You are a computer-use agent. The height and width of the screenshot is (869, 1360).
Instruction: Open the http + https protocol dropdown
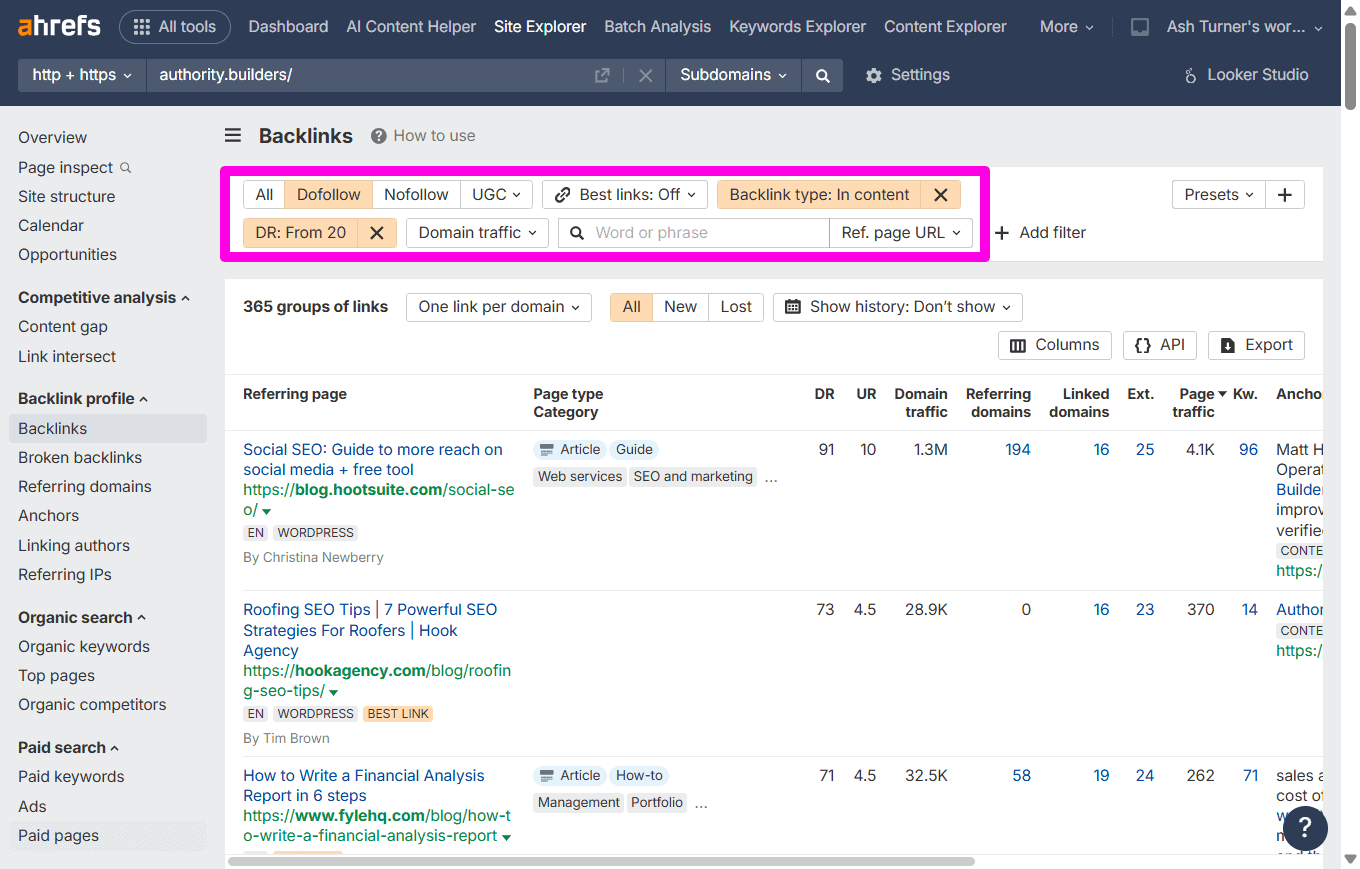(x=82, y=75)
